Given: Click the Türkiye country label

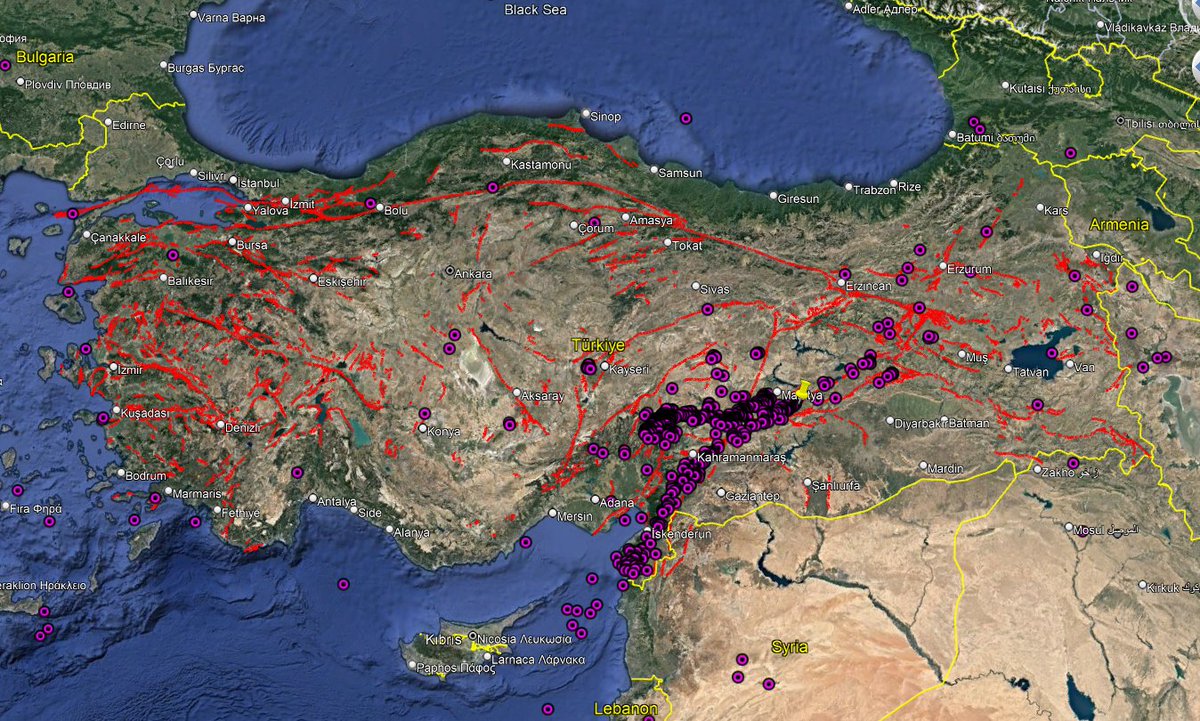Looking at the screenshot, I should (x=597, y=344).
